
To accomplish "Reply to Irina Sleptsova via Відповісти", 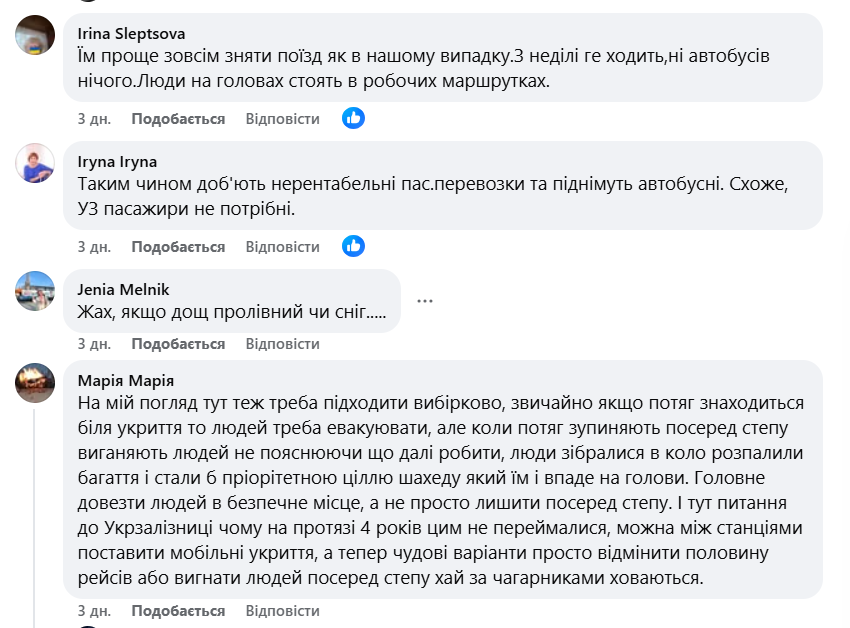I will (283, 119).
